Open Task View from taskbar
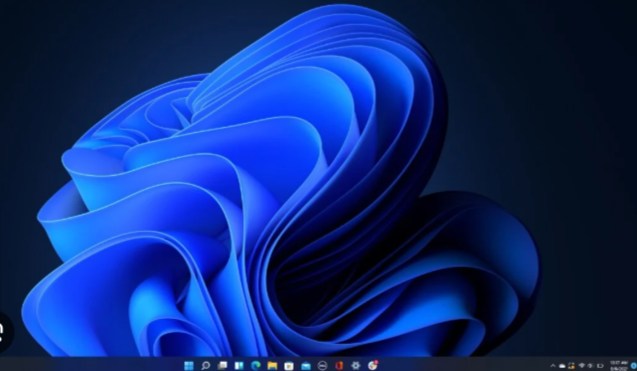637x371 pixels. (x=222, y=365)
